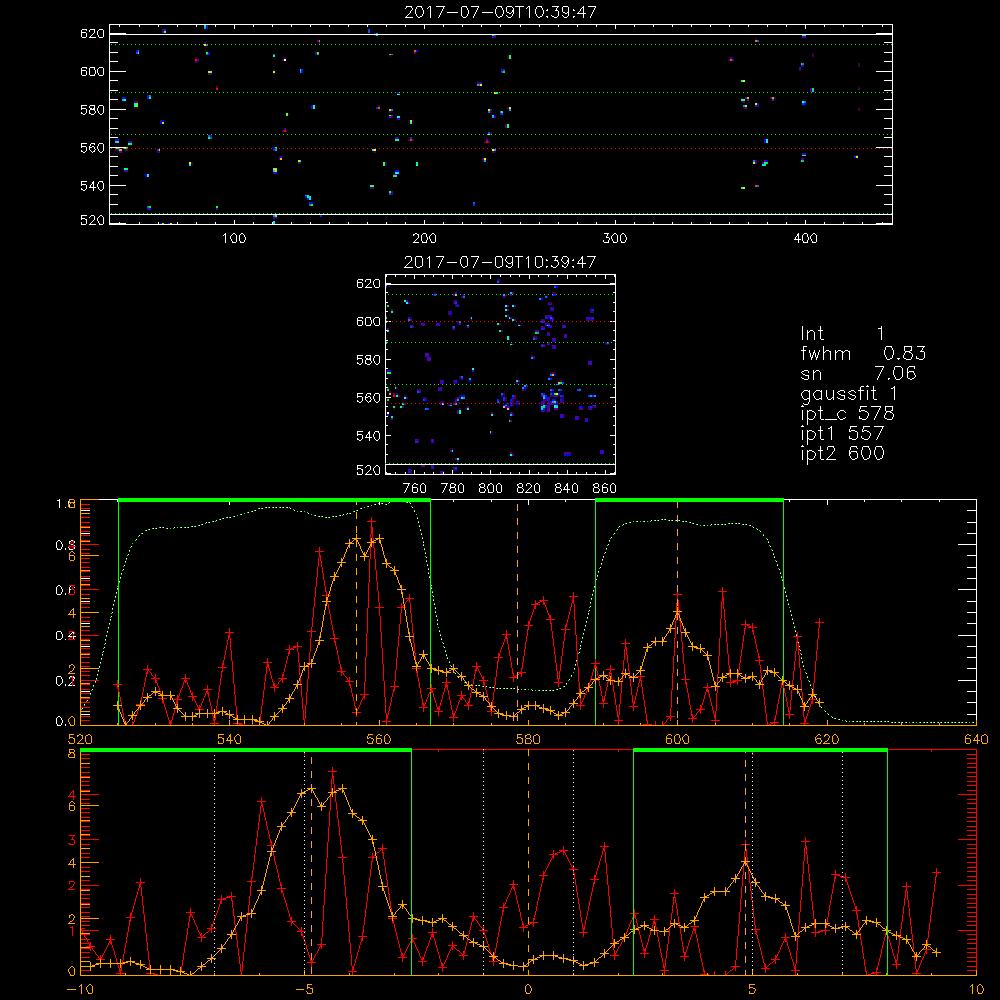This screenshot has width=1000, height=1000.
Task: Click orange x-axis label 560 on profile plot
Action: point(379,740)
